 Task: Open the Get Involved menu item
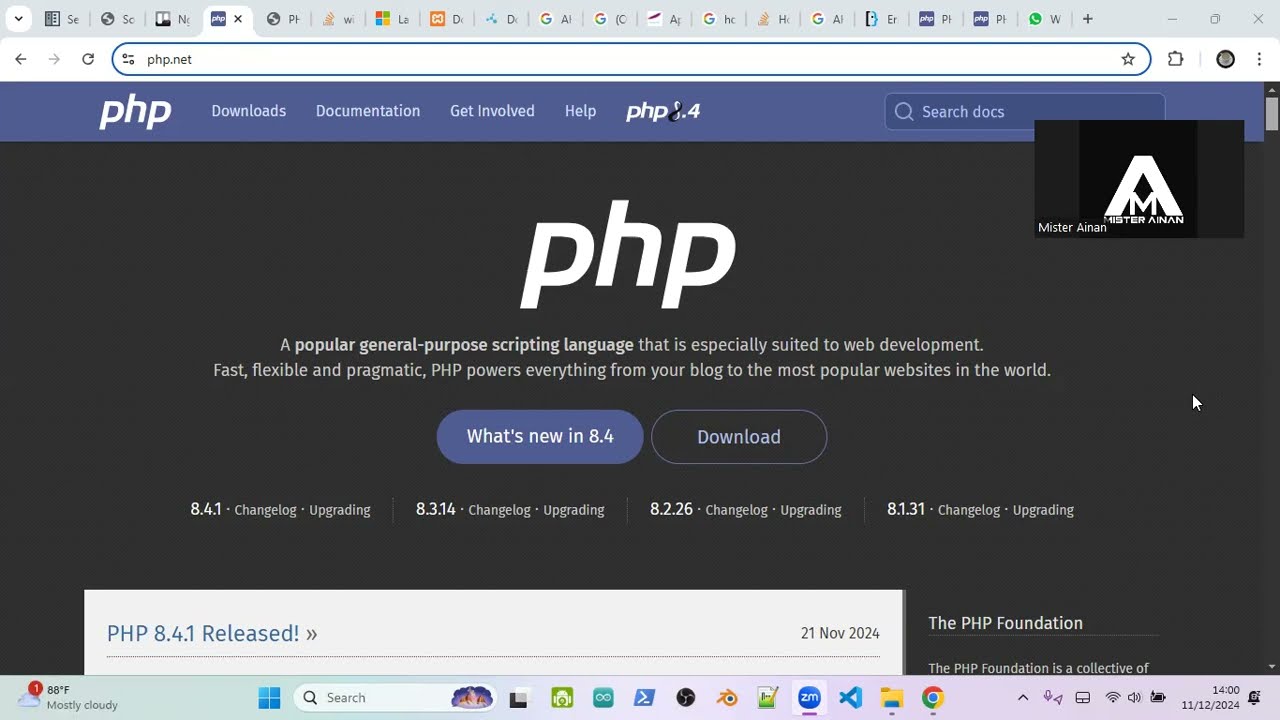coord(492,111)
